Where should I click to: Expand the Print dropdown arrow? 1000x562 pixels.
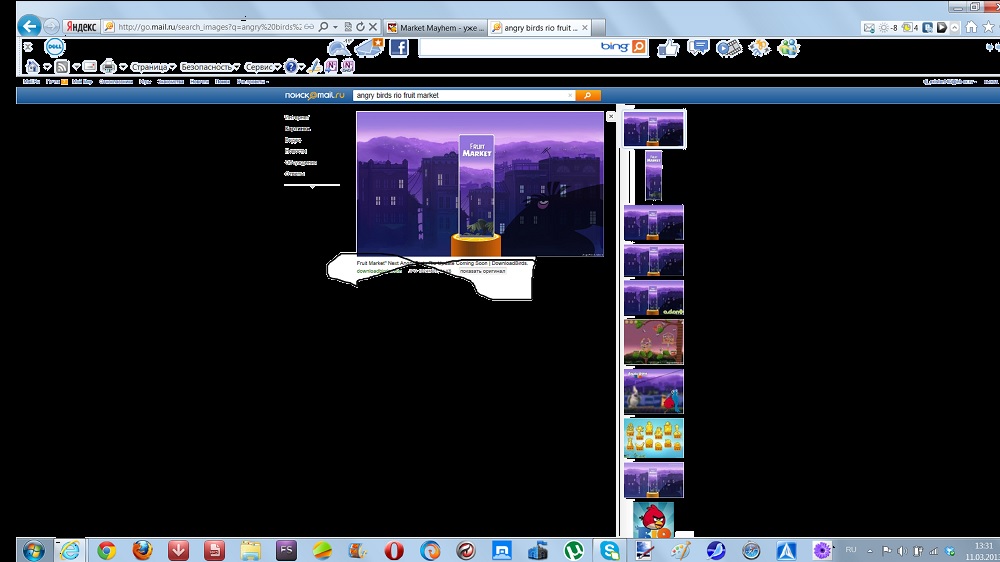pyautogui.click(x=123, y=67)
